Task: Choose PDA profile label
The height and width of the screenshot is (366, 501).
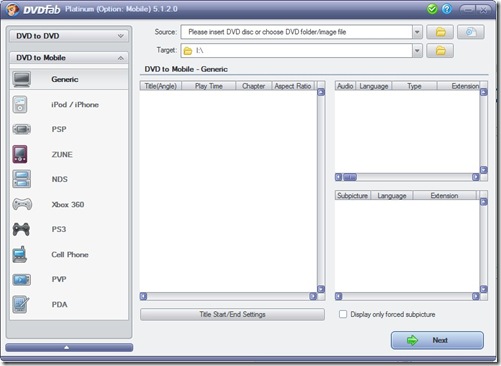Action: tap(60, 304)
